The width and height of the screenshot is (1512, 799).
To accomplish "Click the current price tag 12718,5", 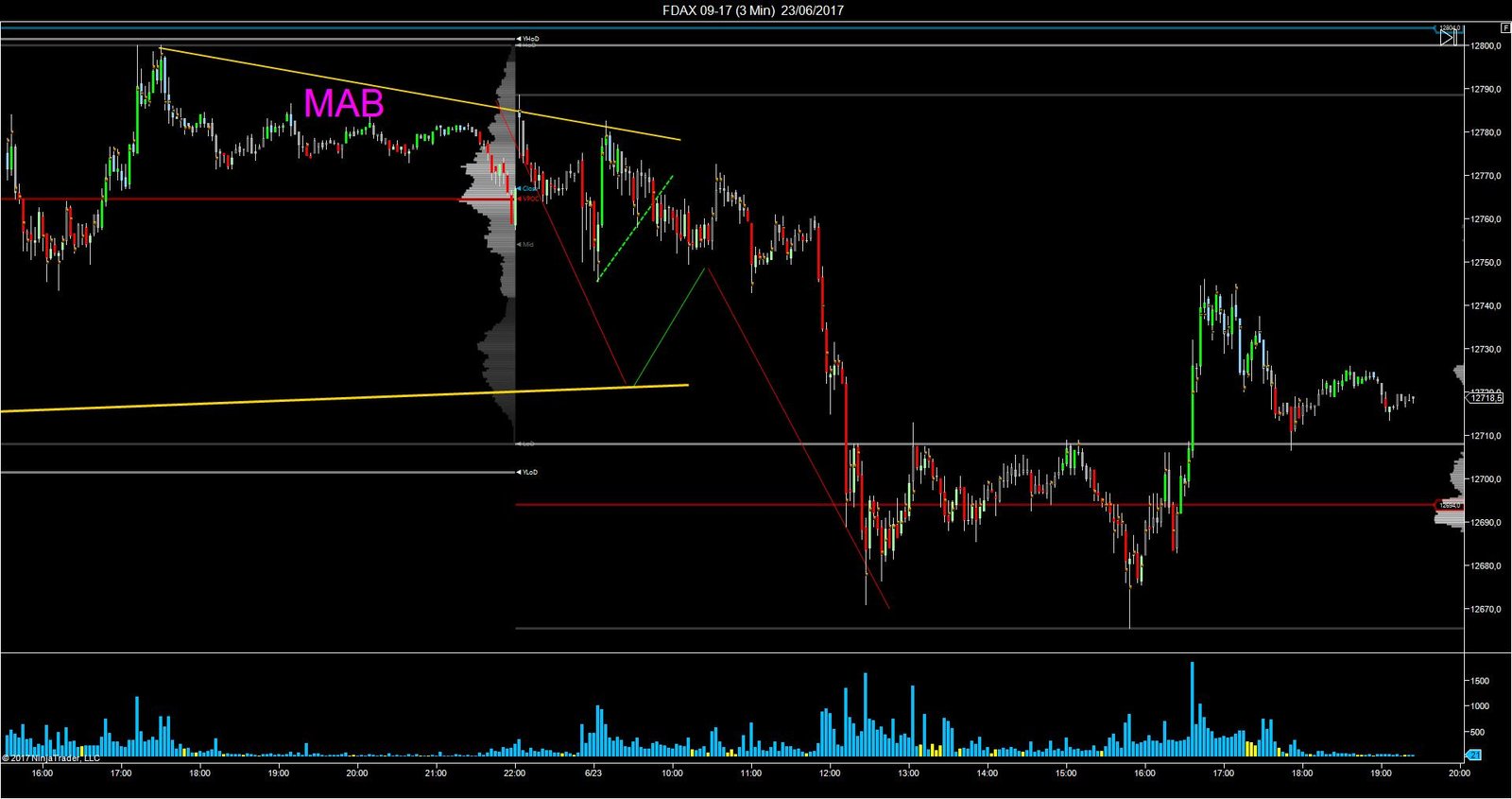I will click(x=1485, y=399).
